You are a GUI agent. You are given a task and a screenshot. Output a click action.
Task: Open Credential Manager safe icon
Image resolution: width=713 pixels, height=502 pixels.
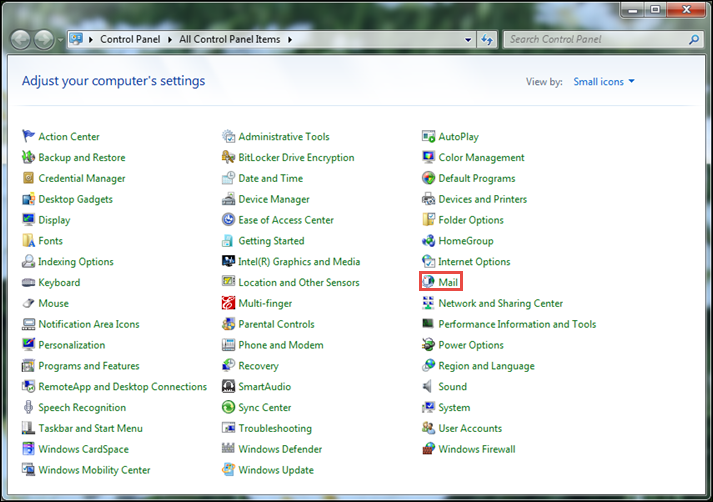(28, 178)
